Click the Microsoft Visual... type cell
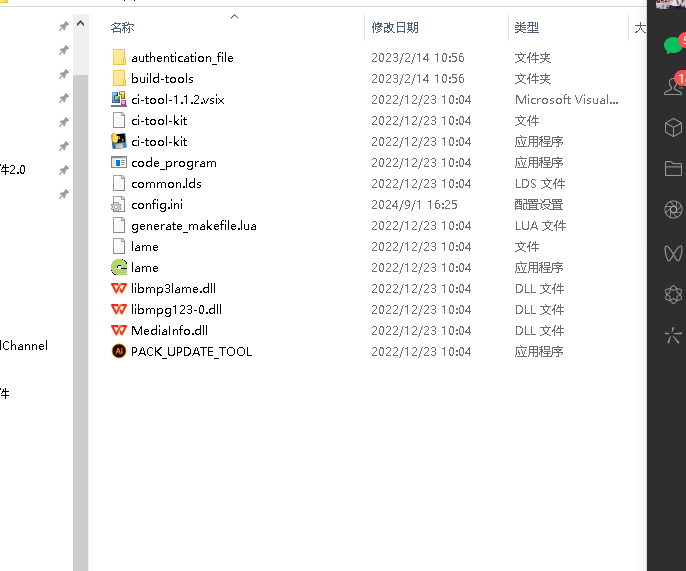686x571 pixels. (x=566, y=99)
